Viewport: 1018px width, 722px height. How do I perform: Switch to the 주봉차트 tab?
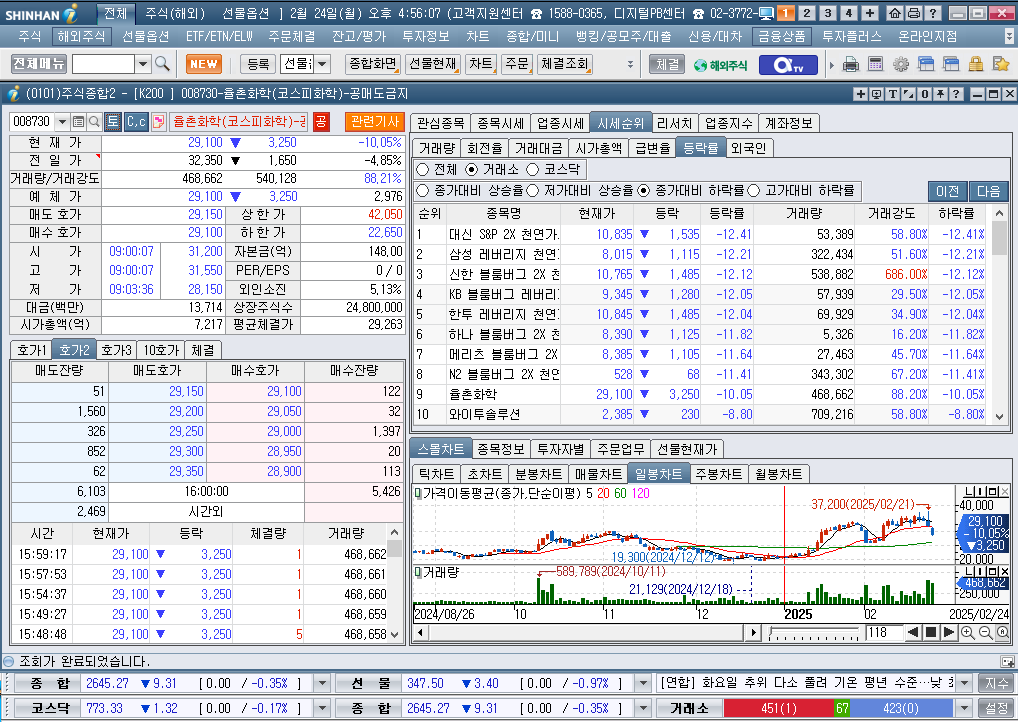718,474
